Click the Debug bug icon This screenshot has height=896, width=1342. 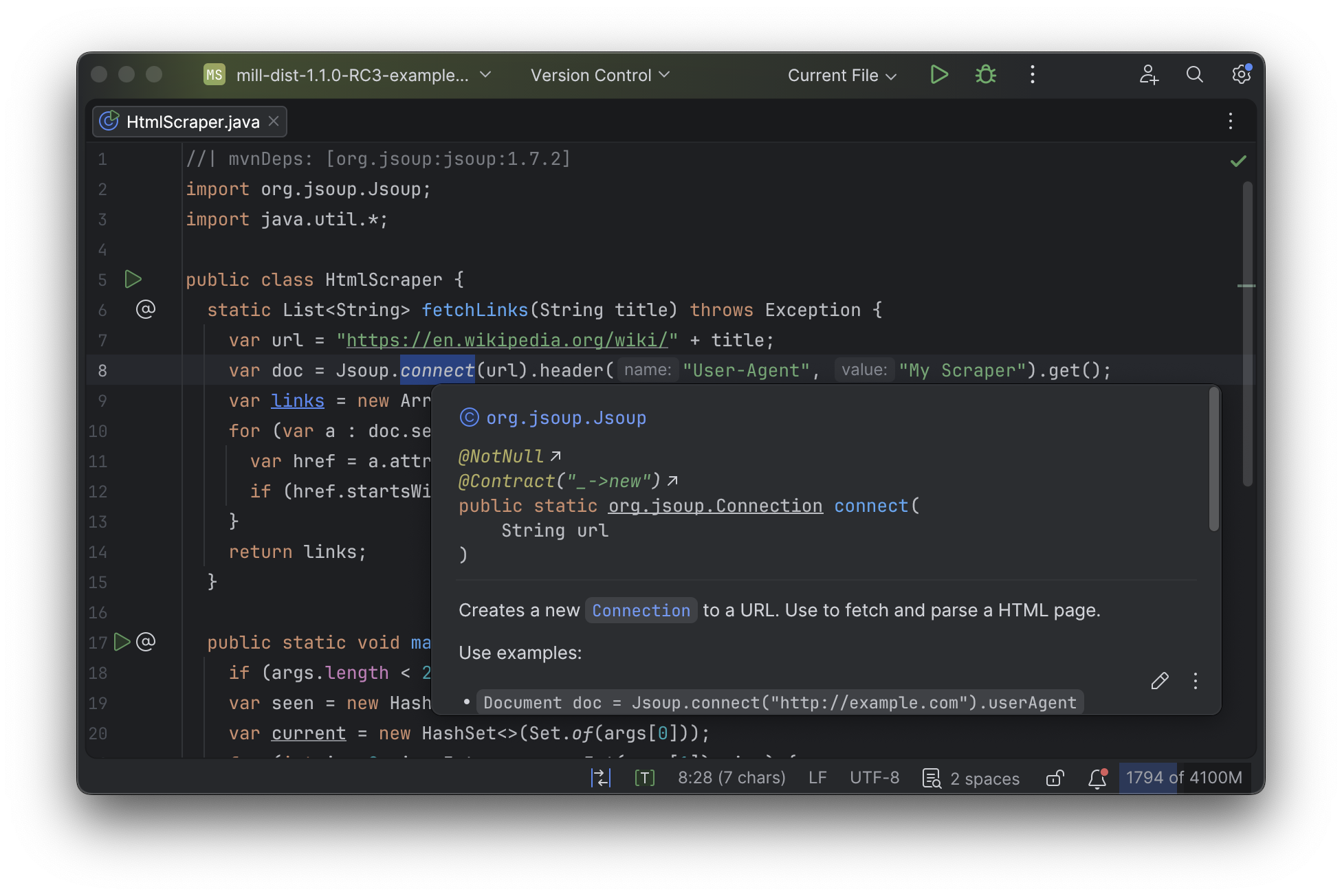[985, 74]
